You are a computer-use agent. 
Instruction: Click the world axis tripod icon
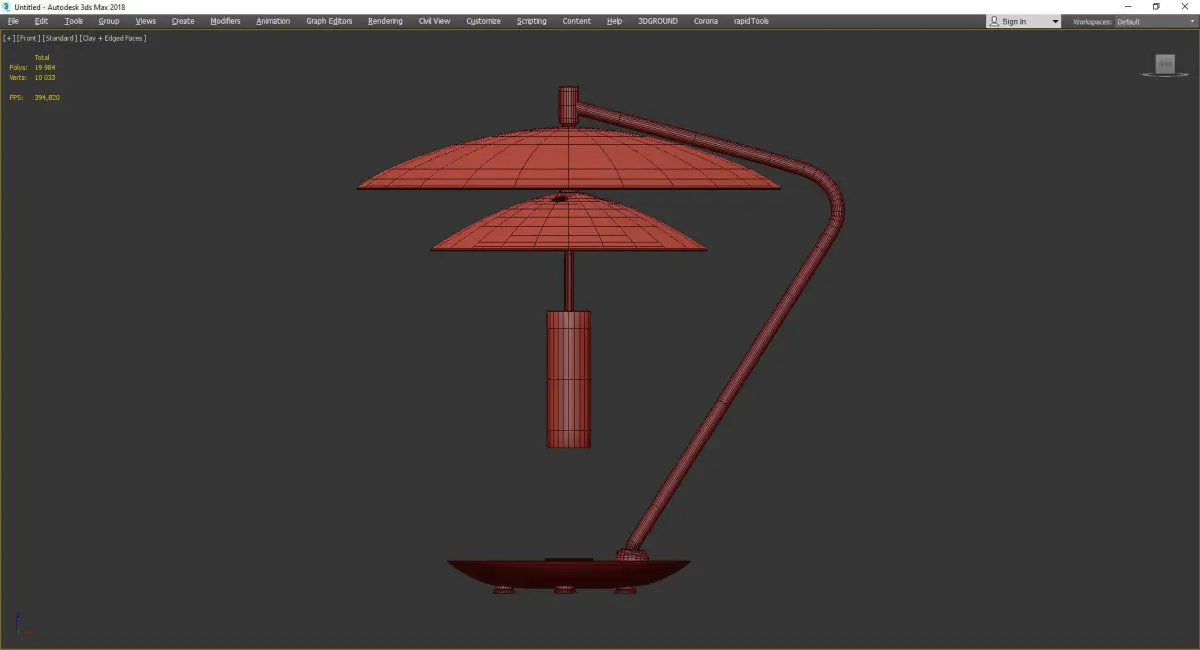tap(25, 625)
